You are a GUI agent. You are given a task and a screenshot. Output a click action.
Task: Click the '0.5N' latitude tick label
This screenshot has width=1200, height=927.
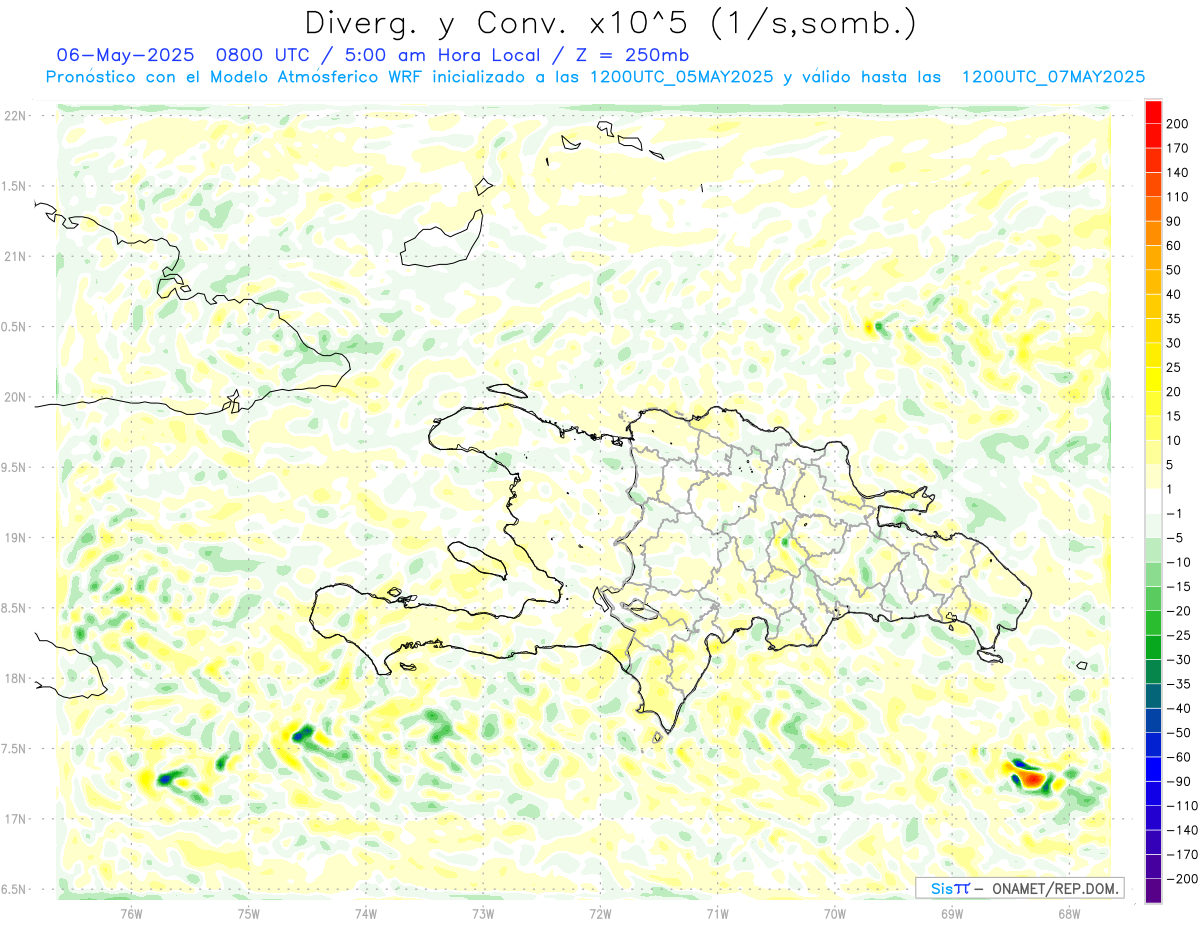point(15,327)
